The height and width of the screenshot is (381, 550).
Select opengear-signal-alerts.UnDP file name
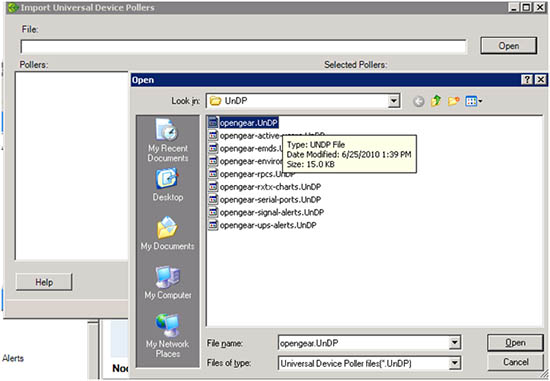(271, 212)
